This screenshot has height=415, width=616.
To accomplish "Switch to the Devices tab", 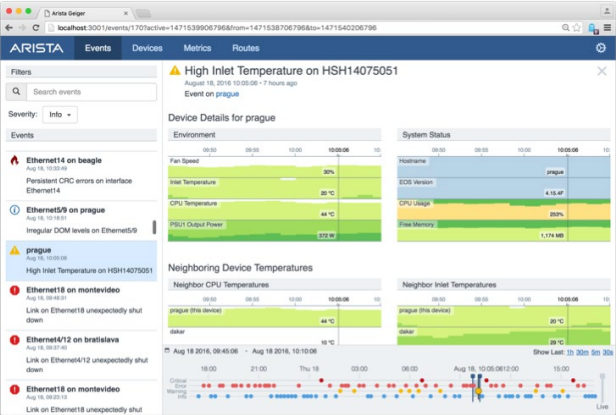I will (x=147, y=48).
